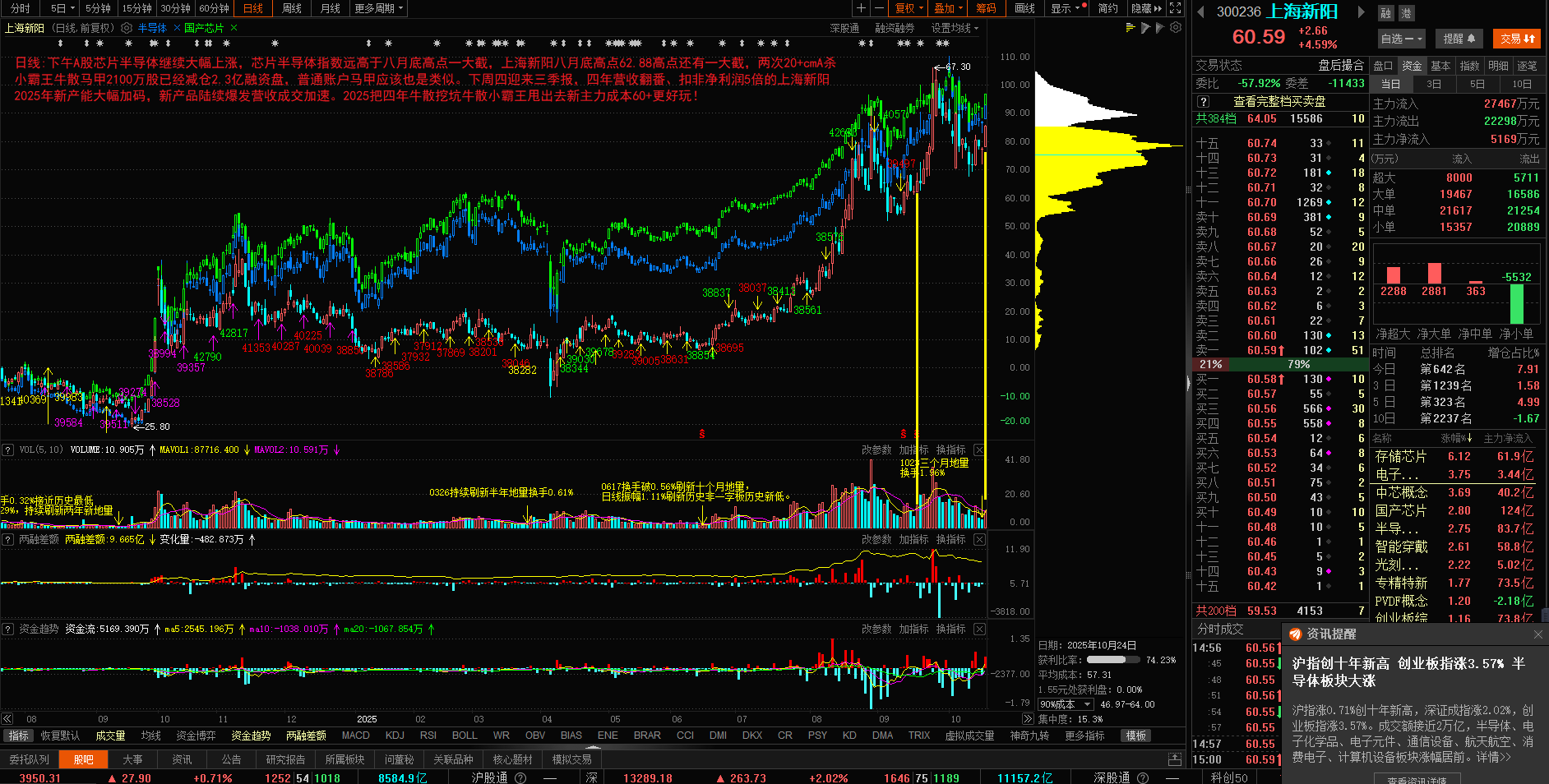Zoom out chart with minus icon
This screenshot has height=784, width=1549.
click(x=879, y=8)
